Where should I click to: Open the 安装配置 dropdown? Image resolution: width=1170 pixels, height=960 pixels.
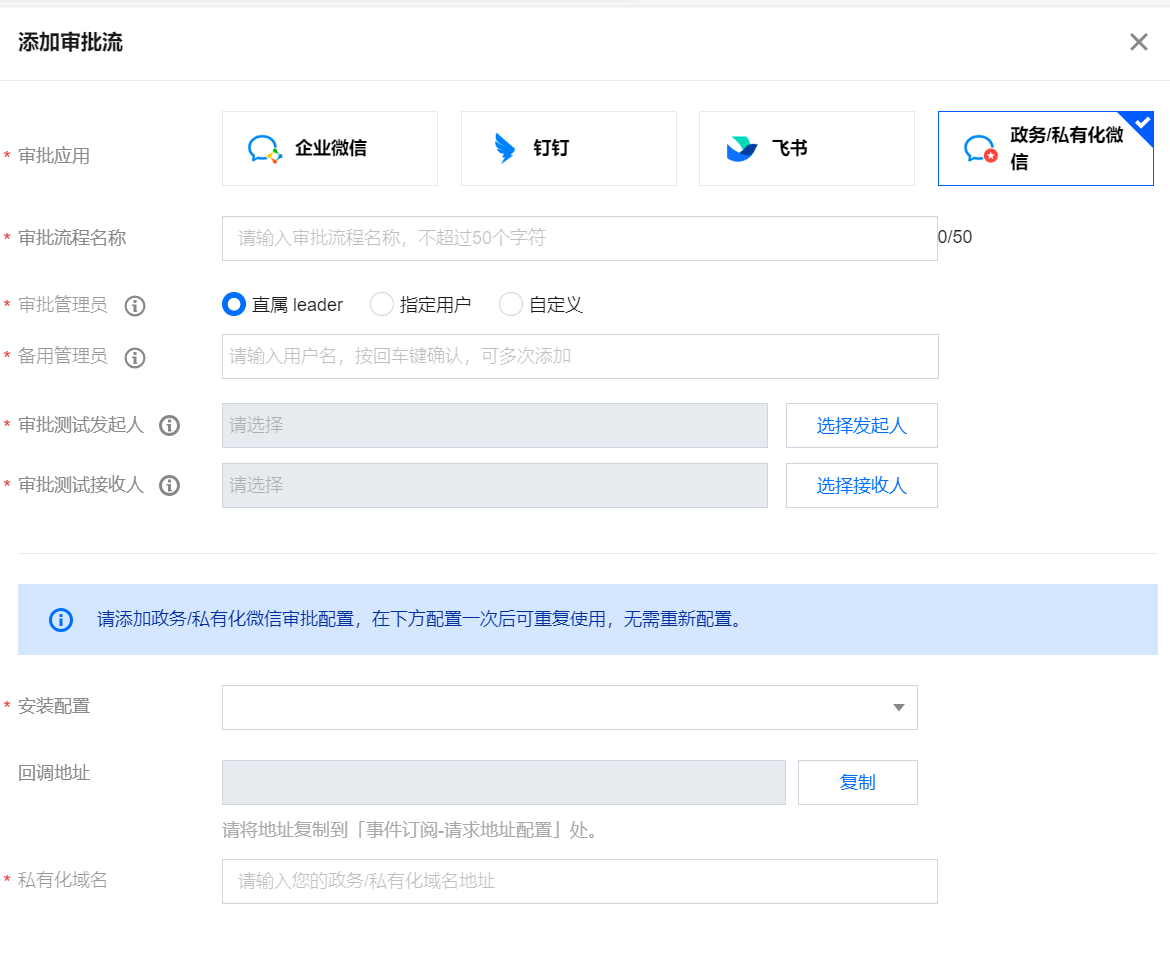[x=570, y=708]
